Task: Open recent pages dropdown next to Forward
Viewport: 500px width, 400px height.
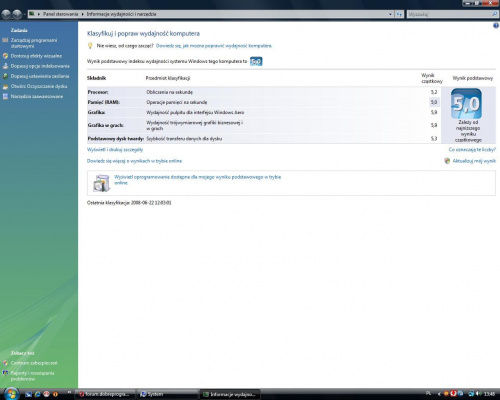Action: tap(25, 14)
